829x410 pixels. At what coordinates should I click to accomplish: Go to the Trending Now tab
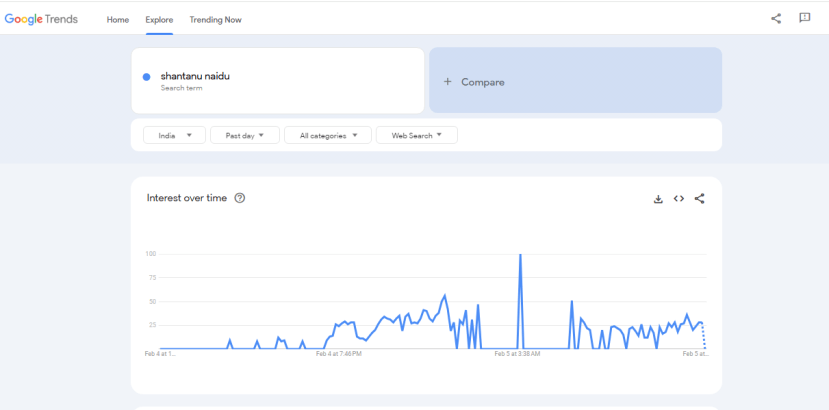(x=216, y=20)
